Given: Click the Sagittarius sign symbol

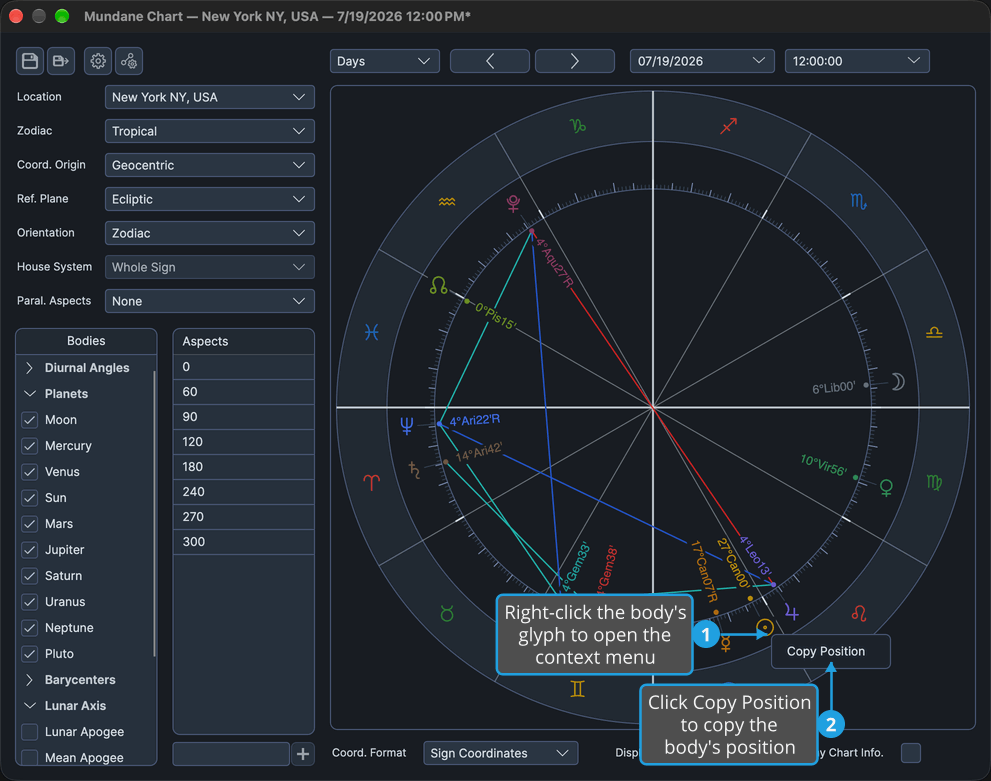Looking at the screenshot, I should click(729, 126).
